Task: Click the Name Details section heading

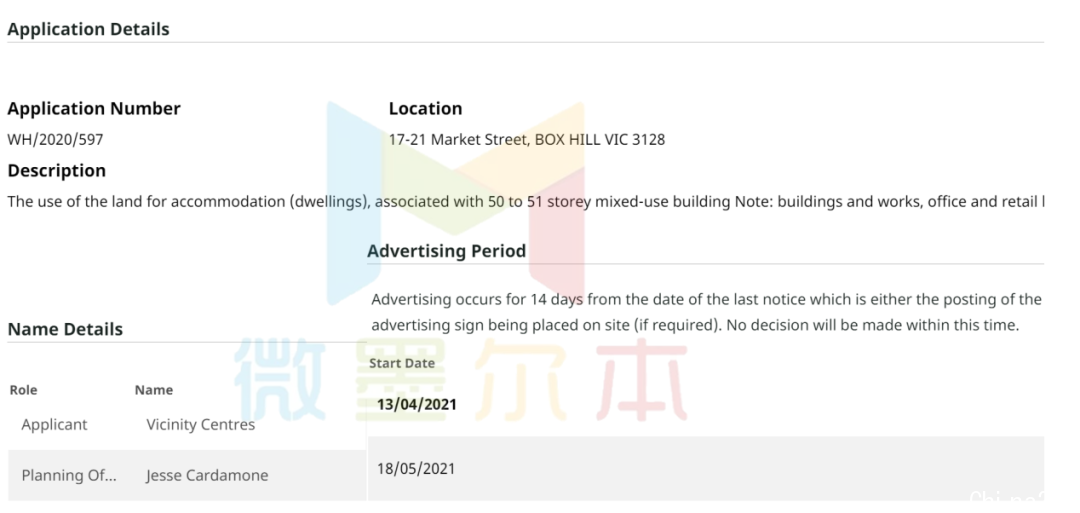Action: point(65,329)
